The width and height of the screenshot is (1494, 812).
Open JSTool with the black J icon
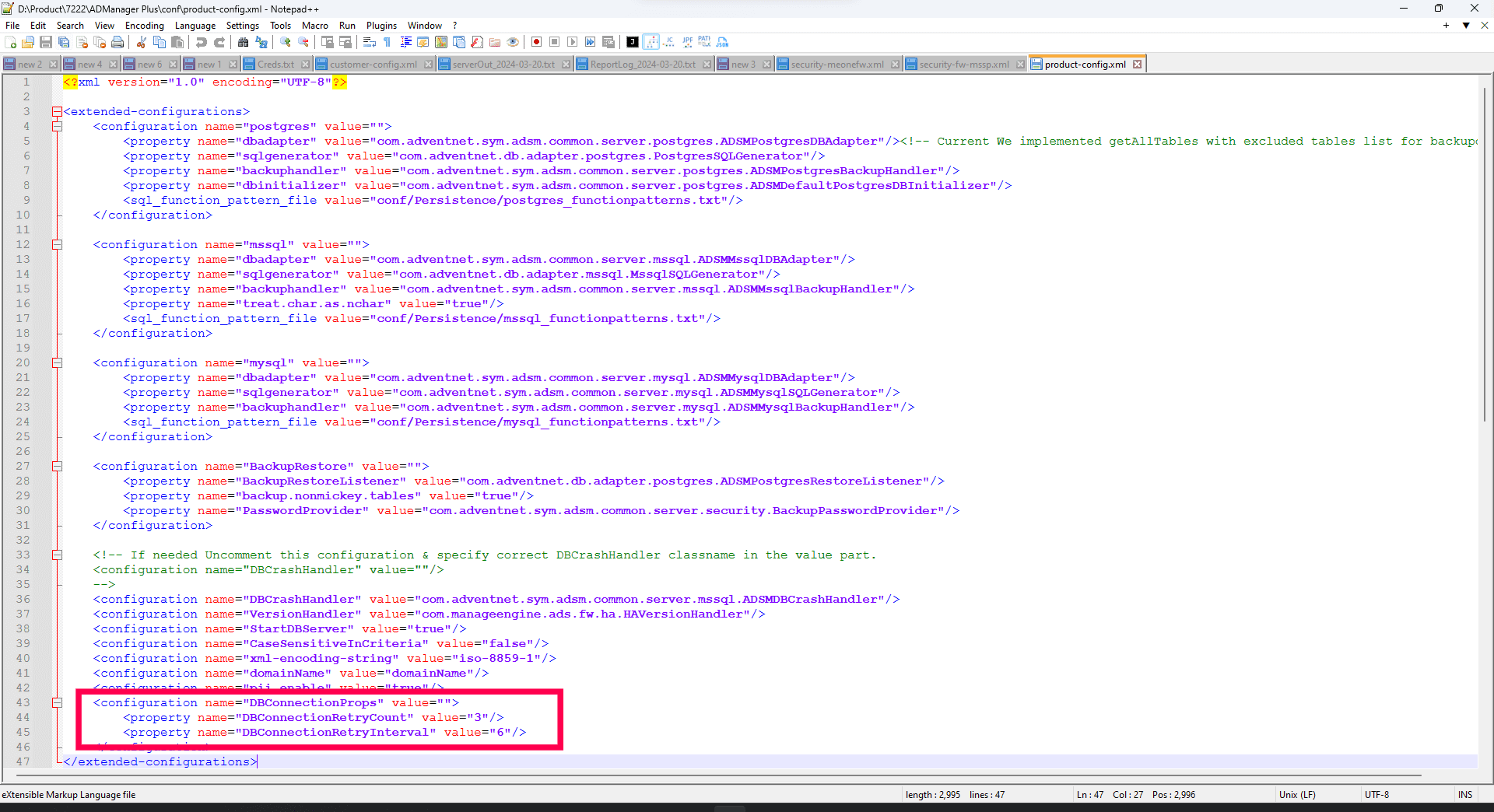pos(633,42)
